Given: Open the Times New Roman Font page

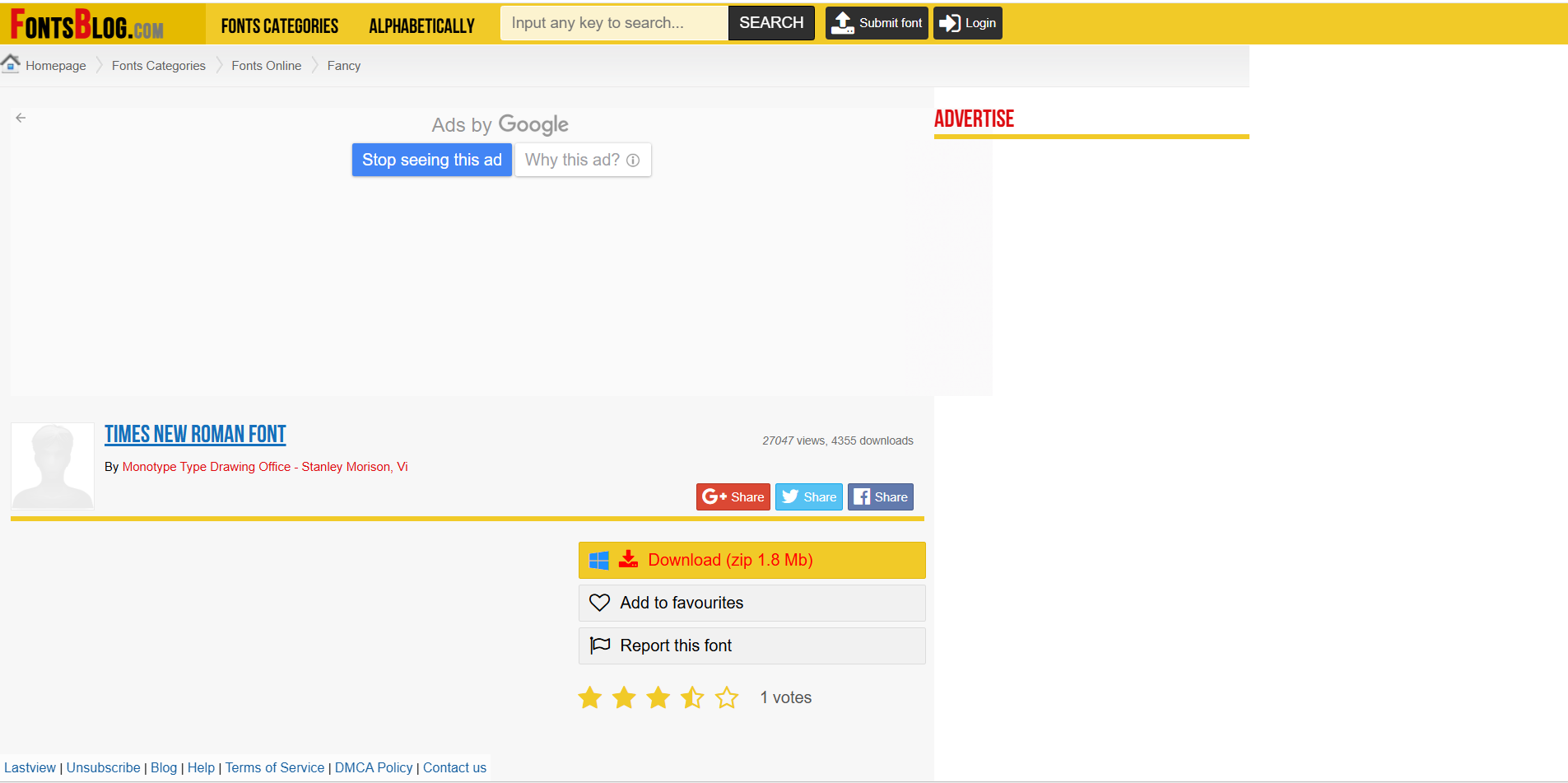Looking at the screenshot, I should [x=195, y=434].
